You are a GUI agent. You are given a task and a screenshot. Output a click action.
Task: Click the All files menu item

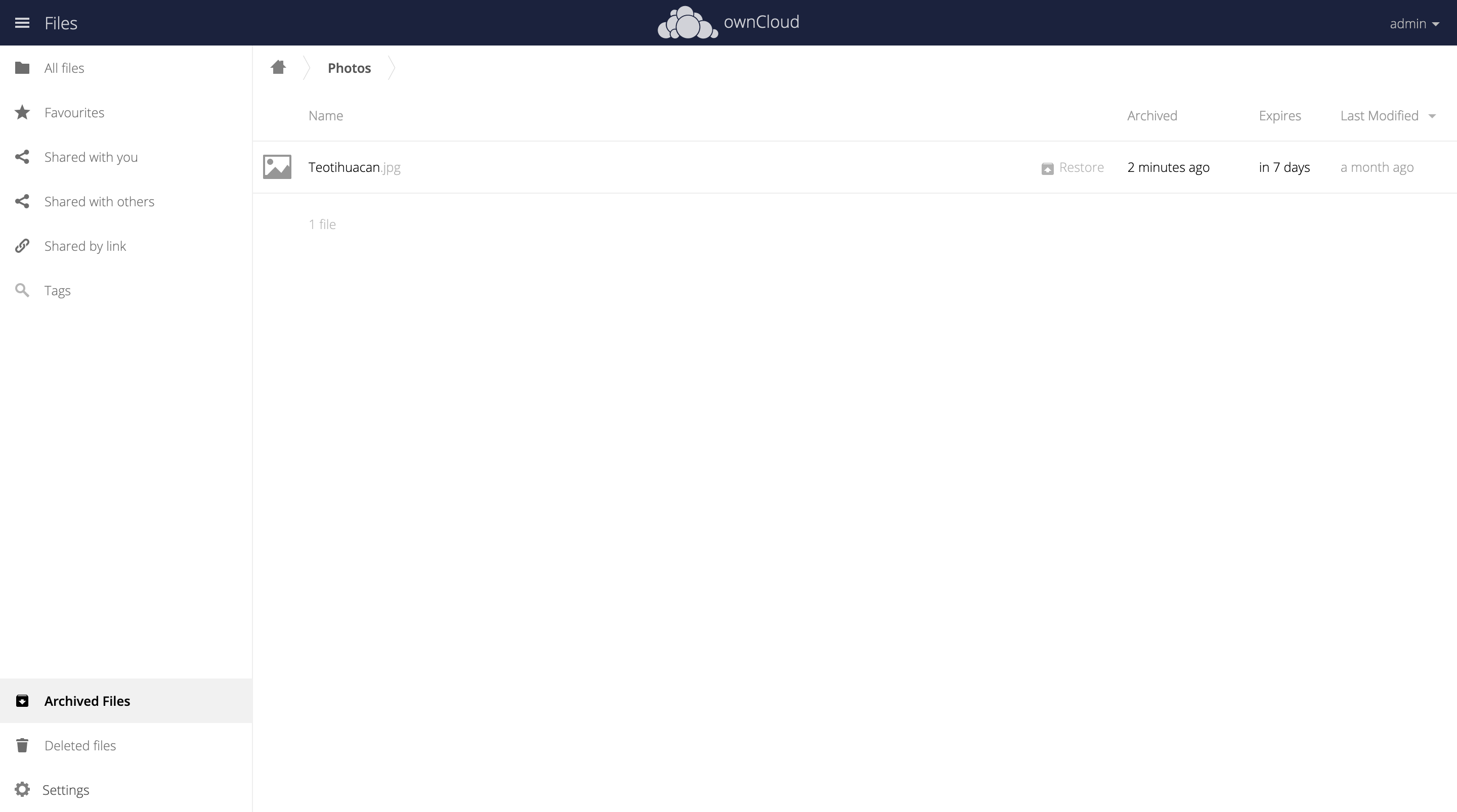tap(64, 67)
